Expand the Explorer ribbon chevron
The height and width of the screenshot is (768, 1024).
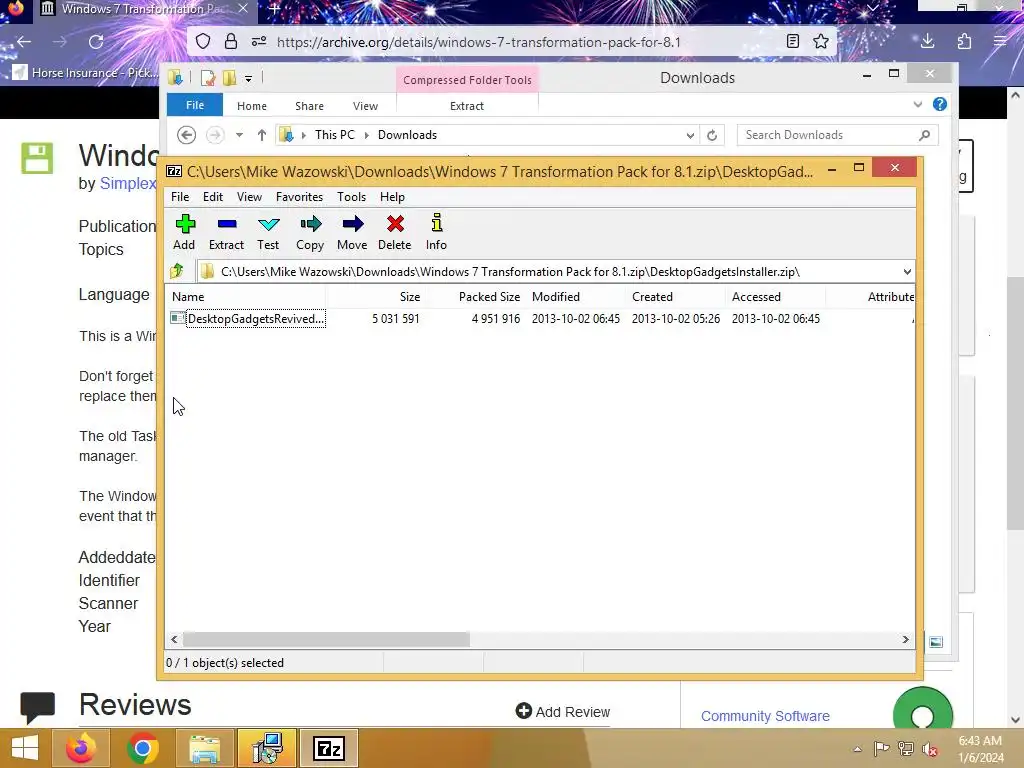coord(918,104)
